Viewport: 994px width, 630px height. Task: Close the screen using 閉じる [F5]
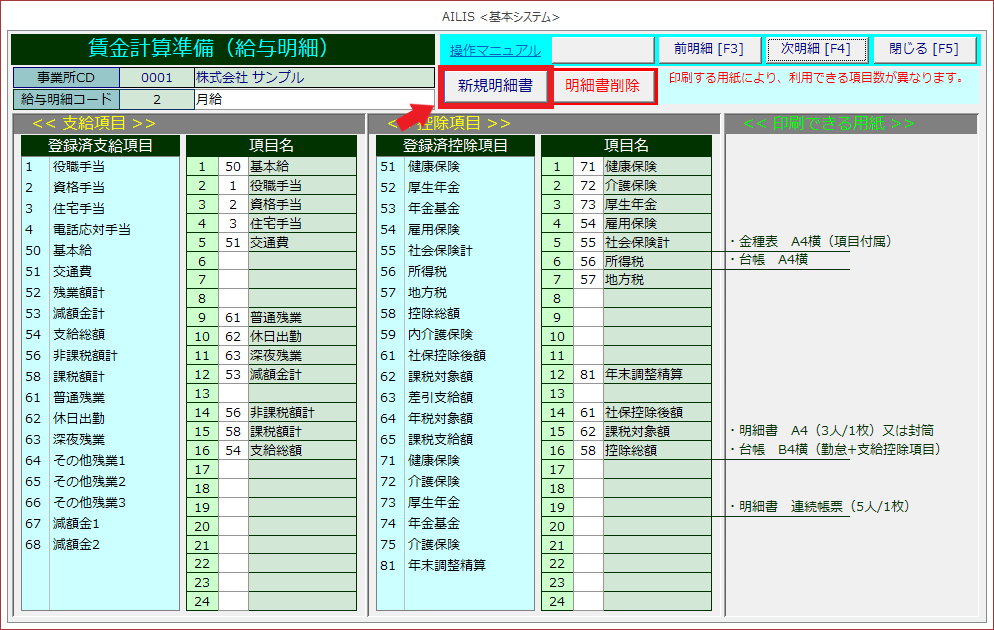[924, 49]
